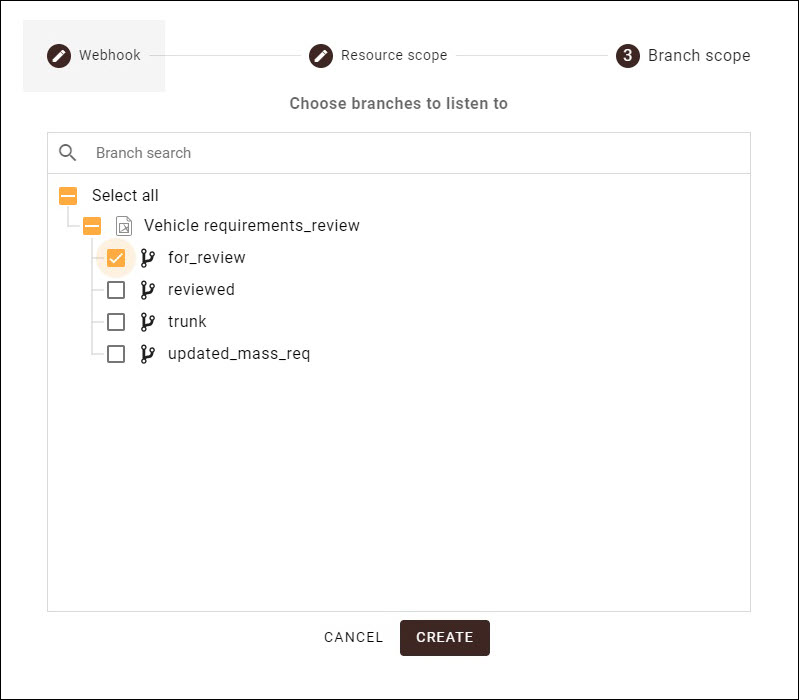Click the Webhook step pencil icon
799x700 pixels.
pos(59,56)
